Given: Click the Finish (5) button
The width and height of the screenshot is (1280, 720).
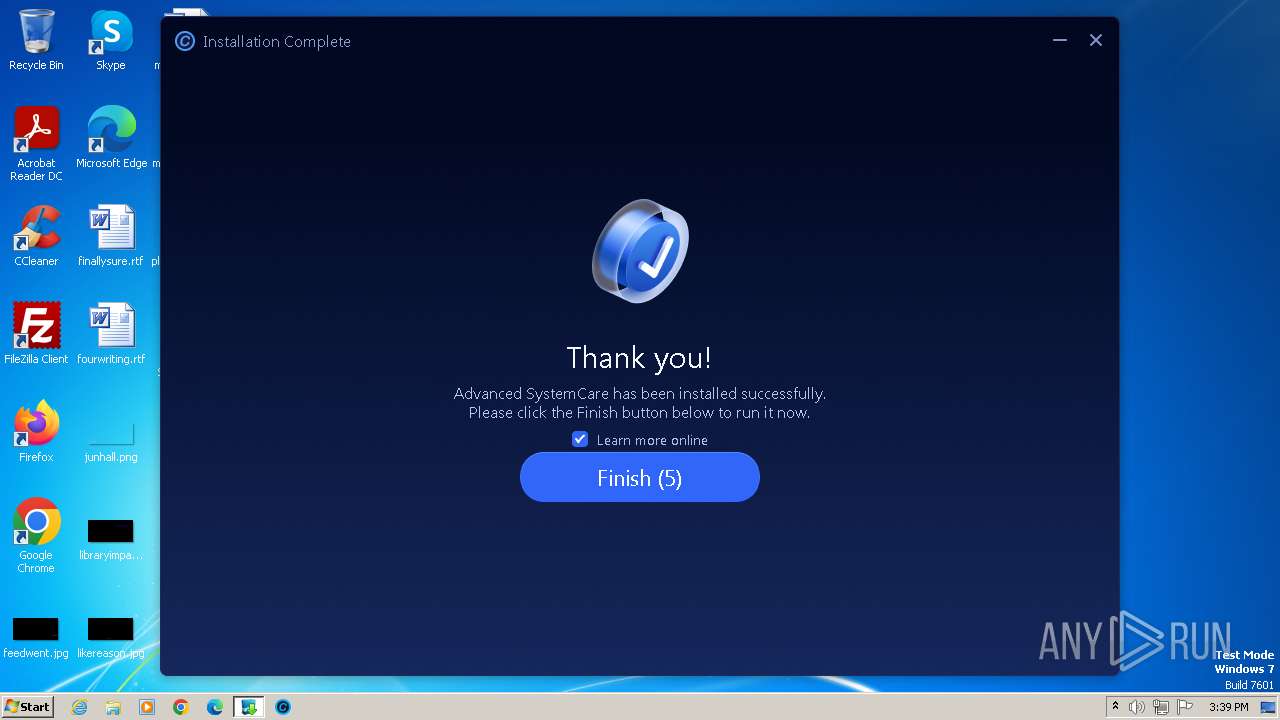Looking at the screenshot, I should [640, 478].
